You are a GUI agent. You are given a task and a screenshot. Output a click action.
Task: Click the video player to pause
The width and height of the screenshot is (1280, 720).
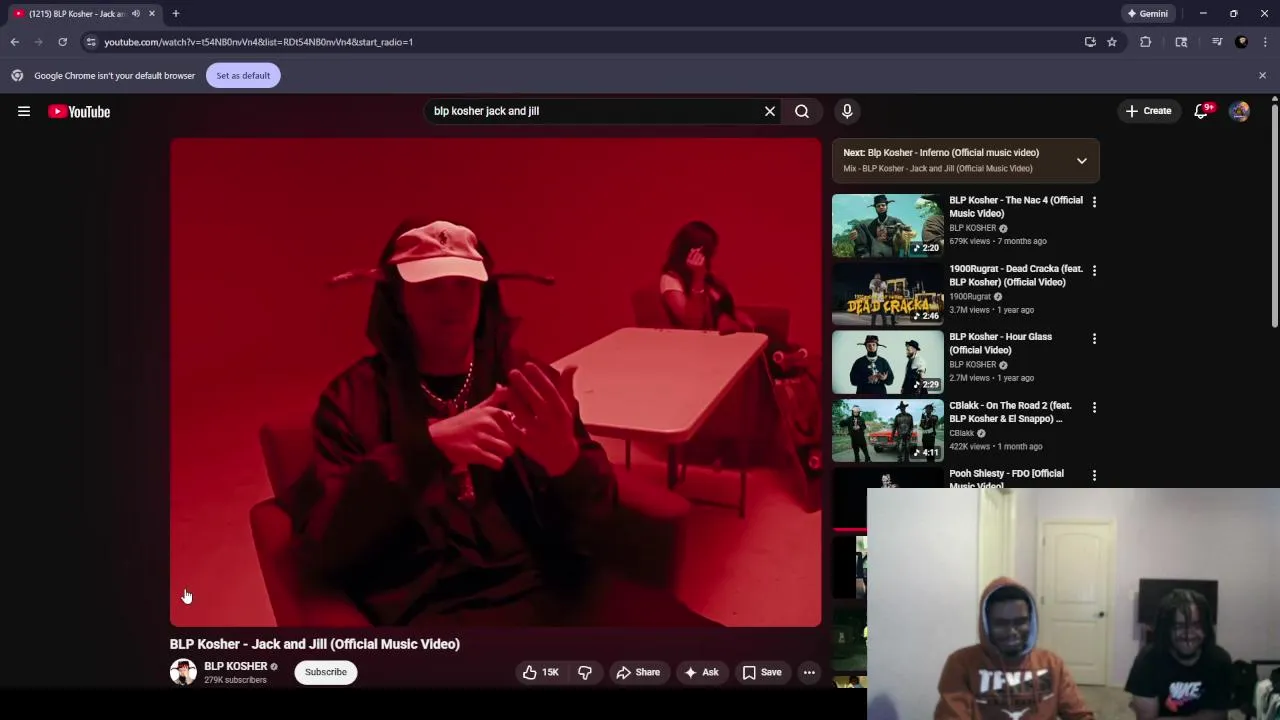[x=495, y=382]
